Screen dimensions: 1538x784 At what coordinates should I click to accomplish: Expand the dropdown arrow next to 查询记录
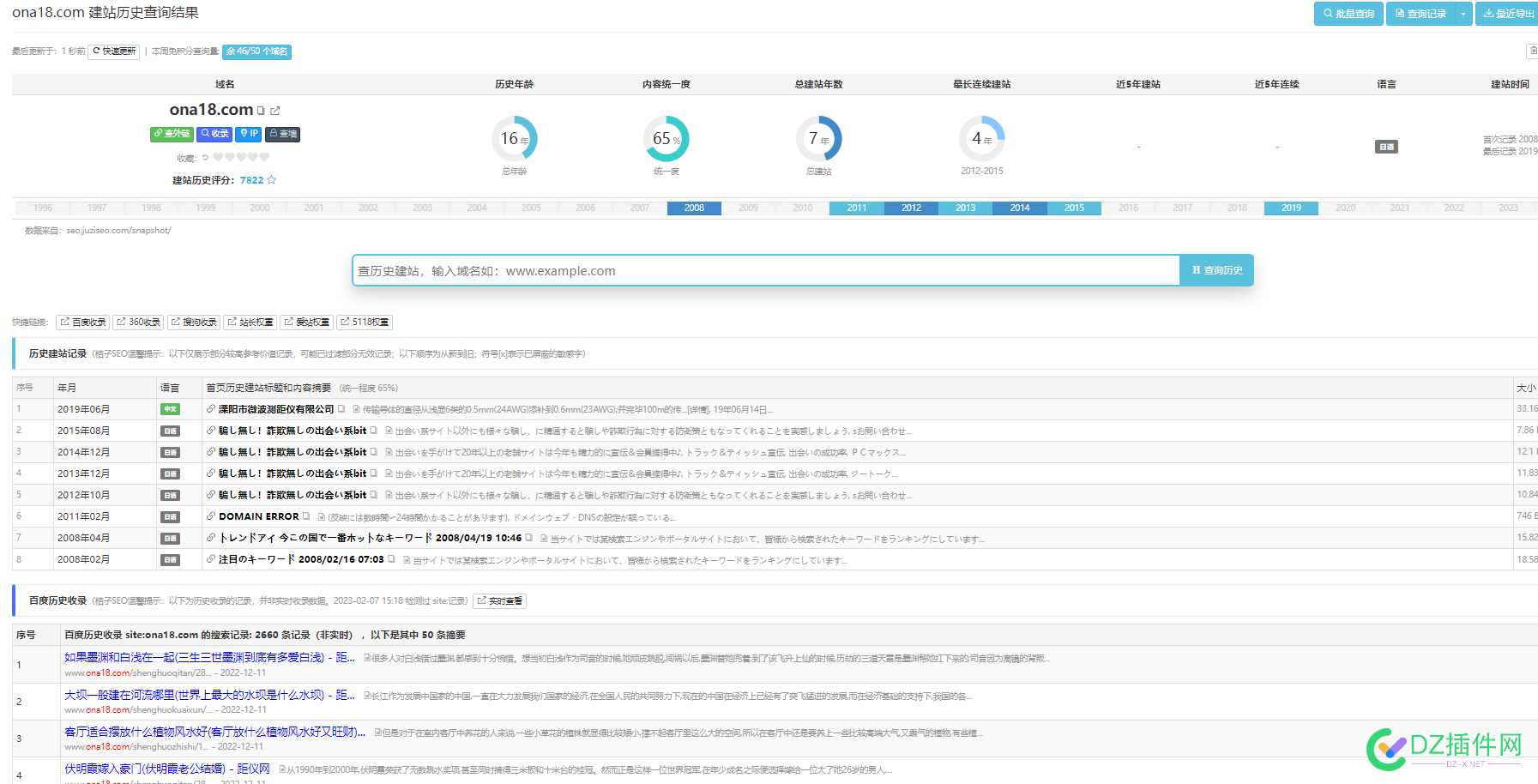tap(1463, 14)
